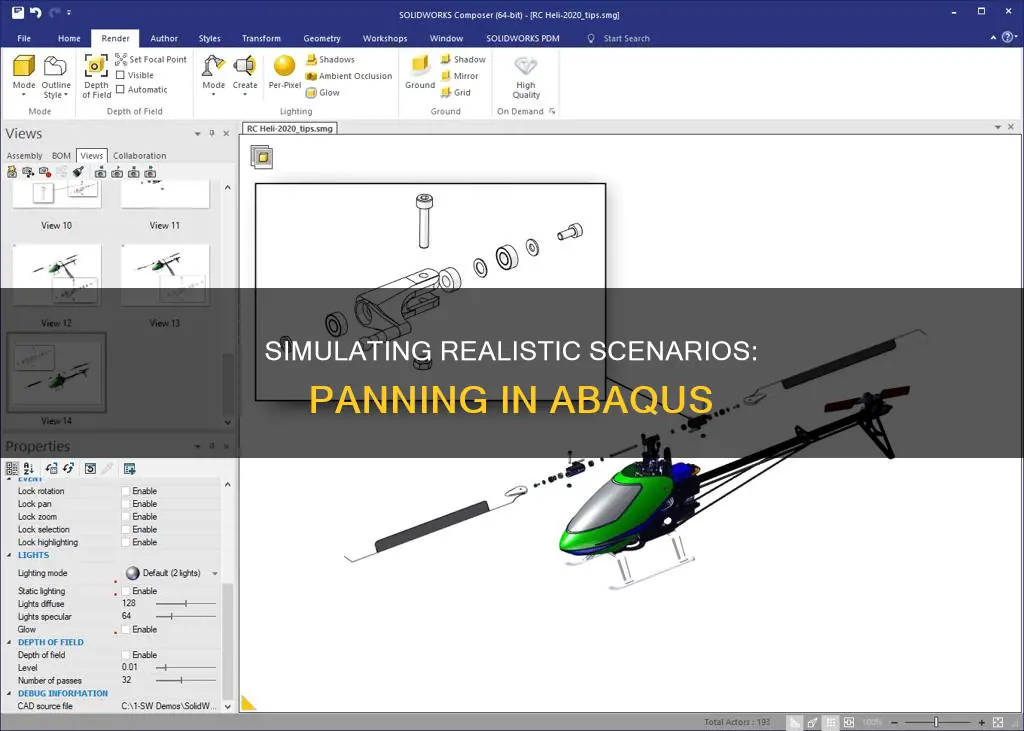
Task: Switch to Workshops ribbon tab
Action: [385, 39]
